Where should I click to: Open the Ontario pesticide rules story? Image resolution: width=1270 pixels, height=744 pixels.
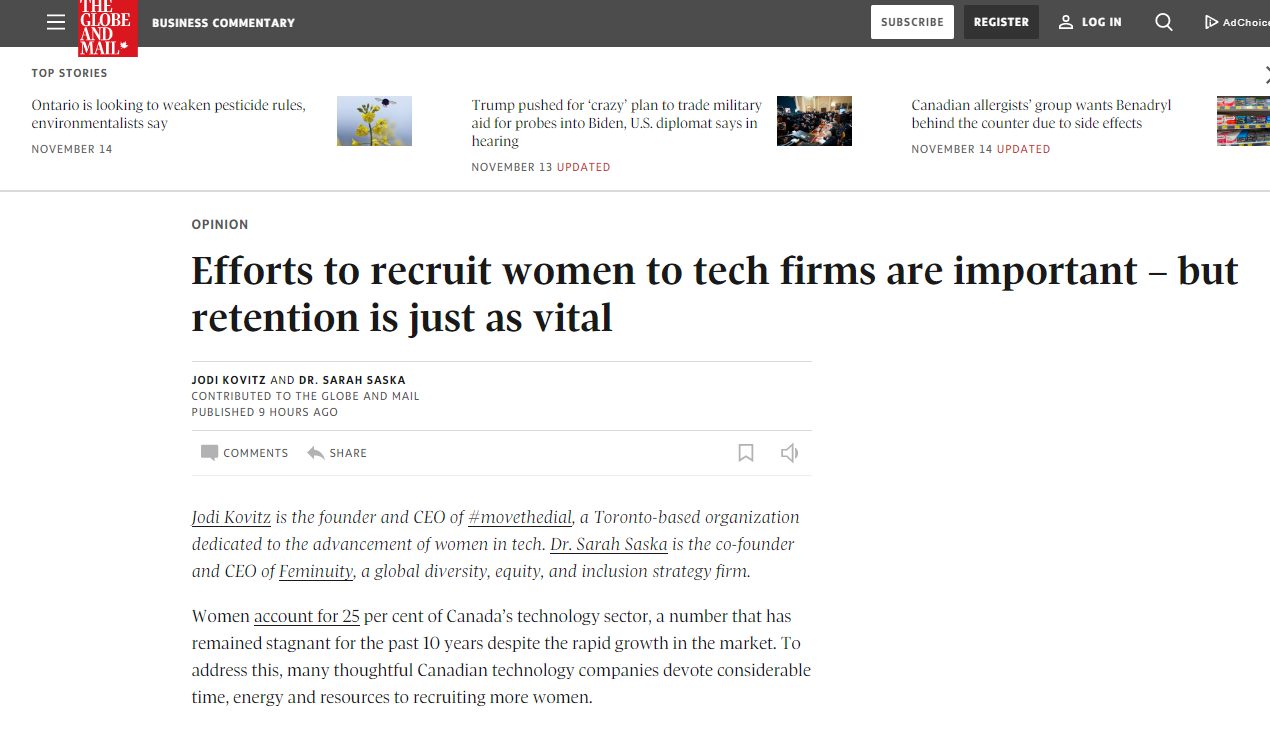click(166, 113)
